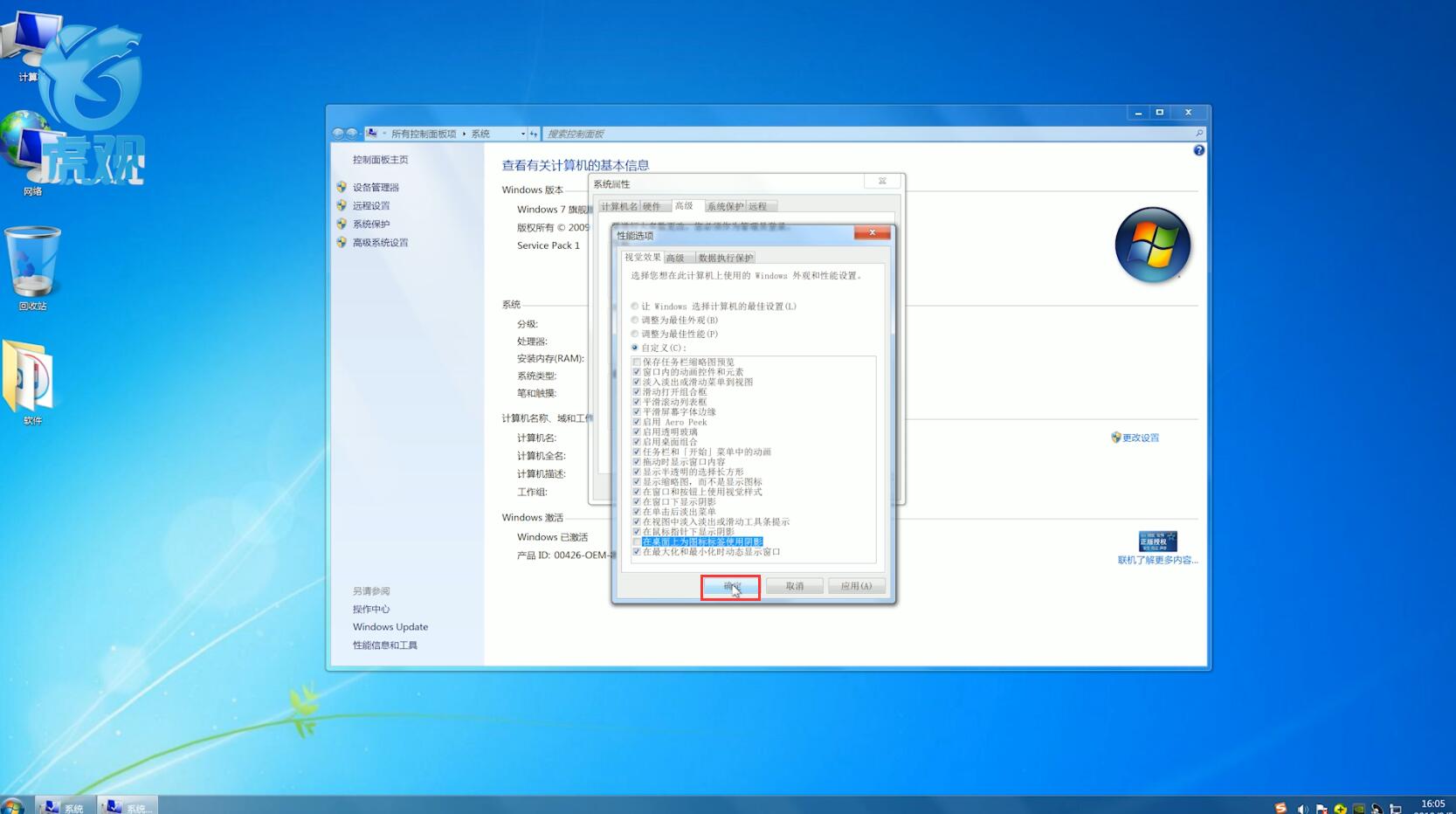Open the 网络 desktop icon

click(x=31, y=153)
